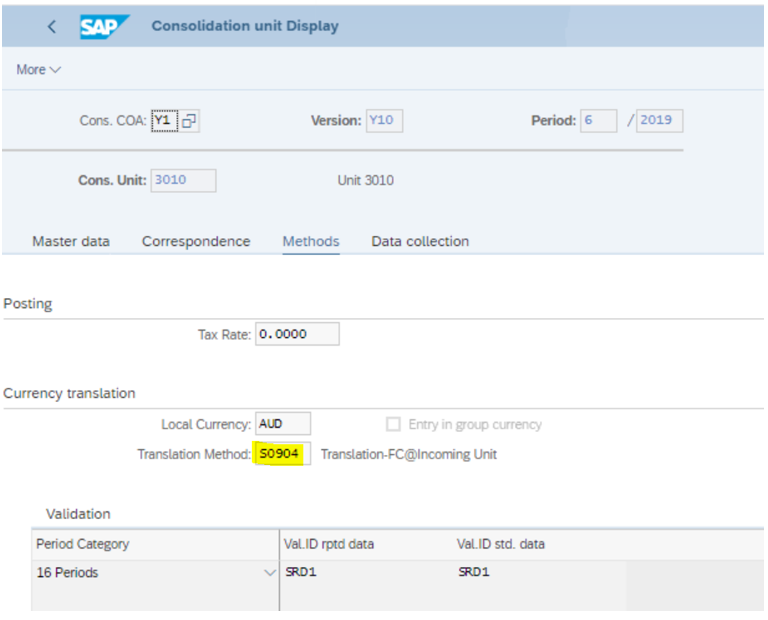Click the Version field Y10
The height and width of the screenshot is (620, 768).
384,120
